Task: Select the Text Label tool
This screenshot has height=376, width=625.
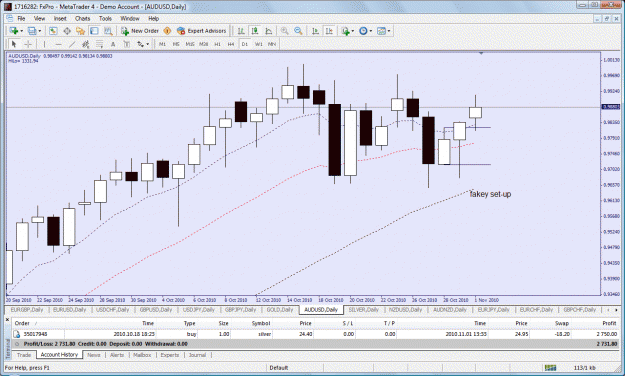Action: point(127,44)
